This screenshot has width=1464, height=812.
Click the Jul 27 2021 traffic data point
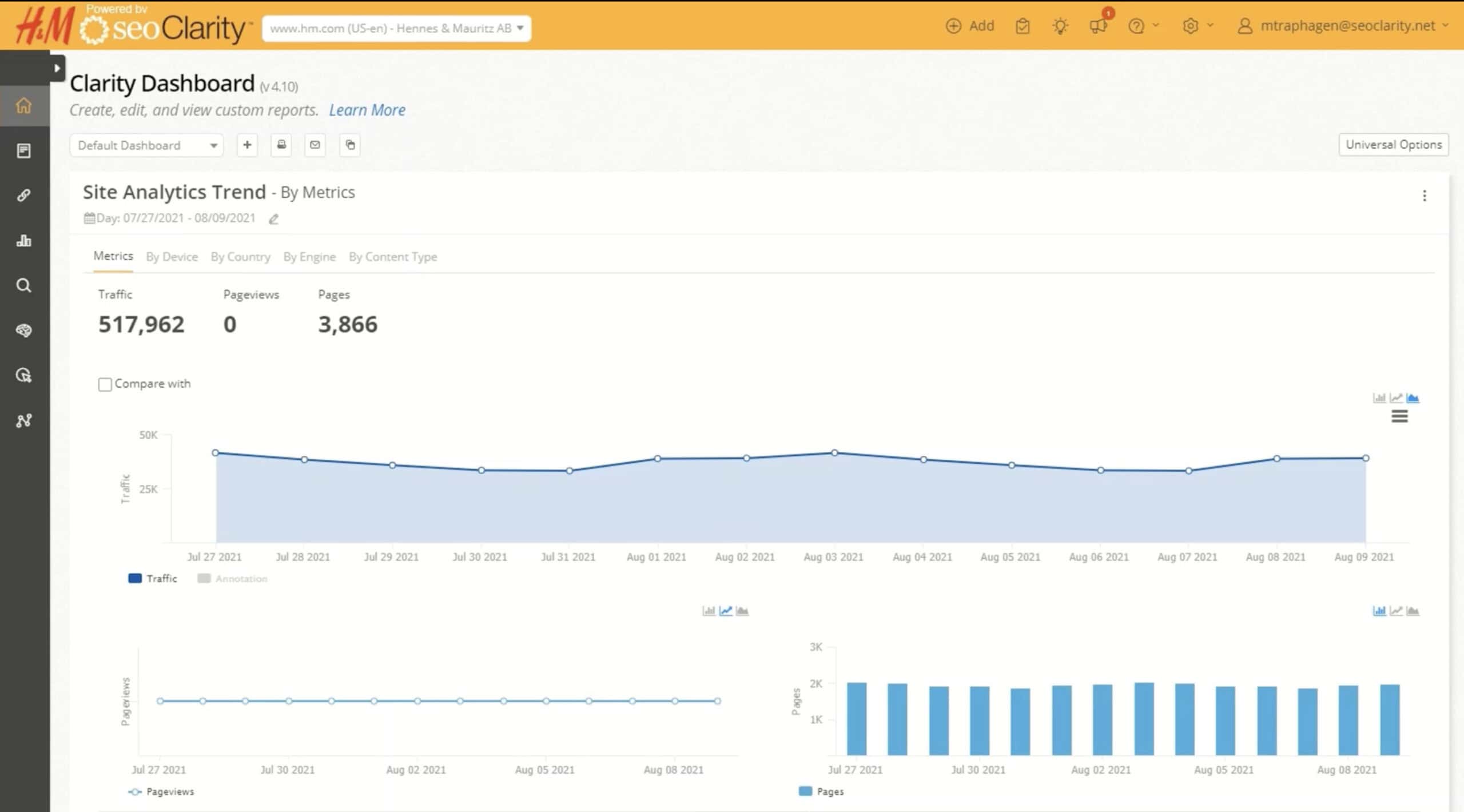tap(216, 453)
